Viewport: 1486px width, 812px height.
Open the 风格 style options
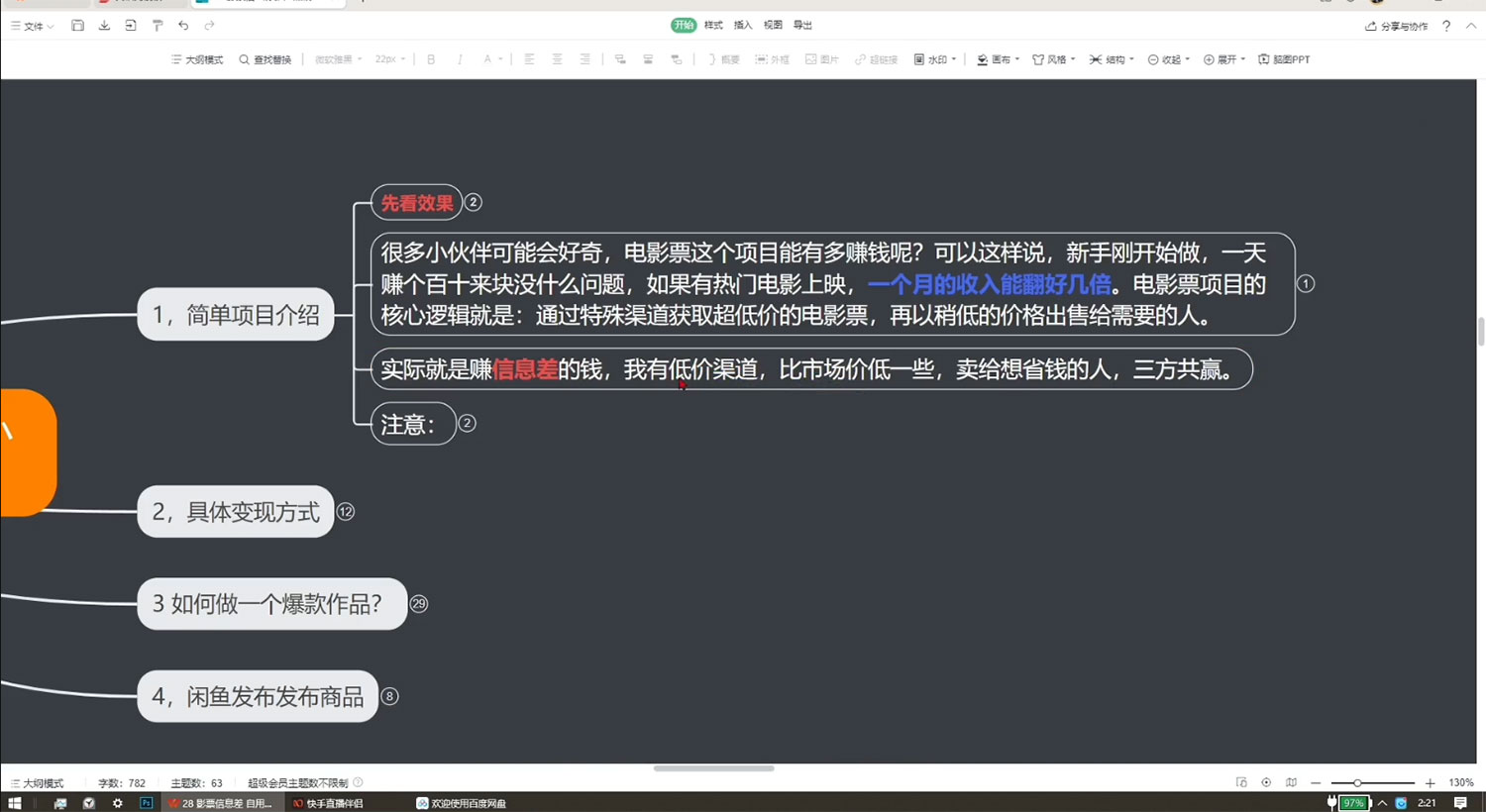[x=1052, y=59]
